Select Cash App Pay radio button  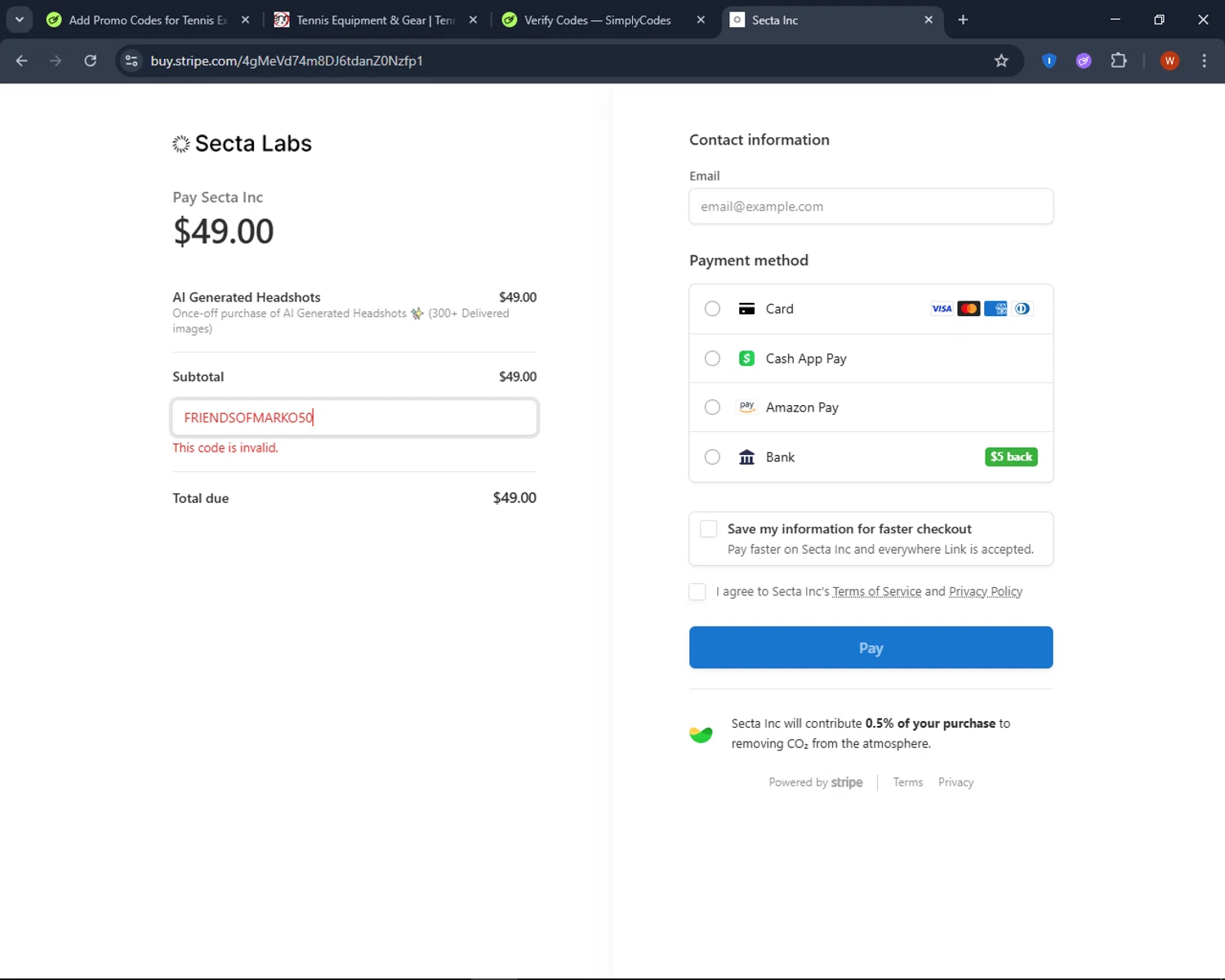point(712,359)
